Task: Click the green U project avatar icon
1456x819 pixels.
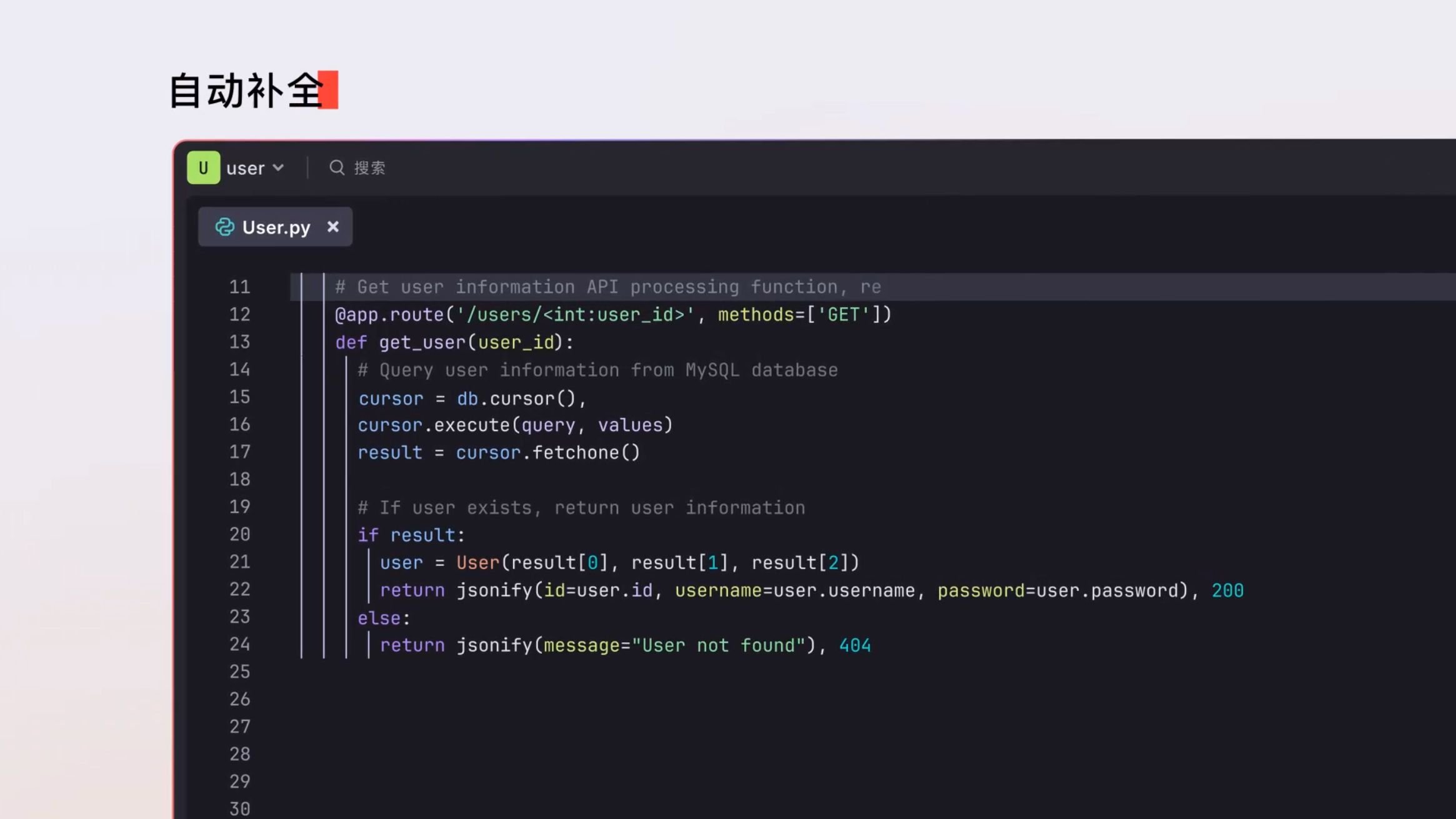Action: pyautogui.click(x=203, y=167)
